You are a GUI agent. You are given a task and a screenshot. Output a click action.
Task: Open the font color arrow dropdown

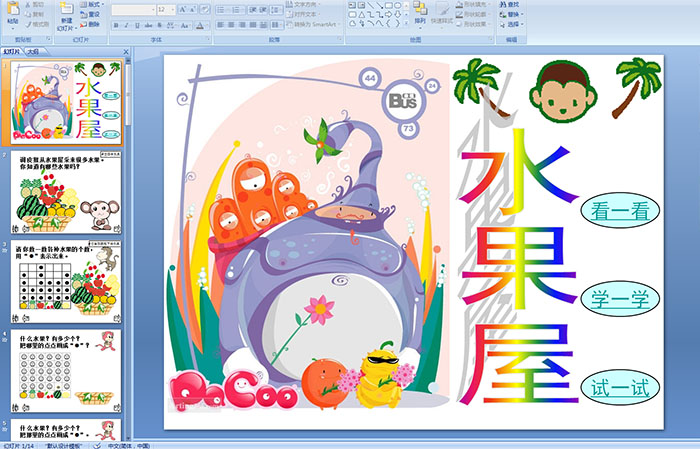point(208,25)
